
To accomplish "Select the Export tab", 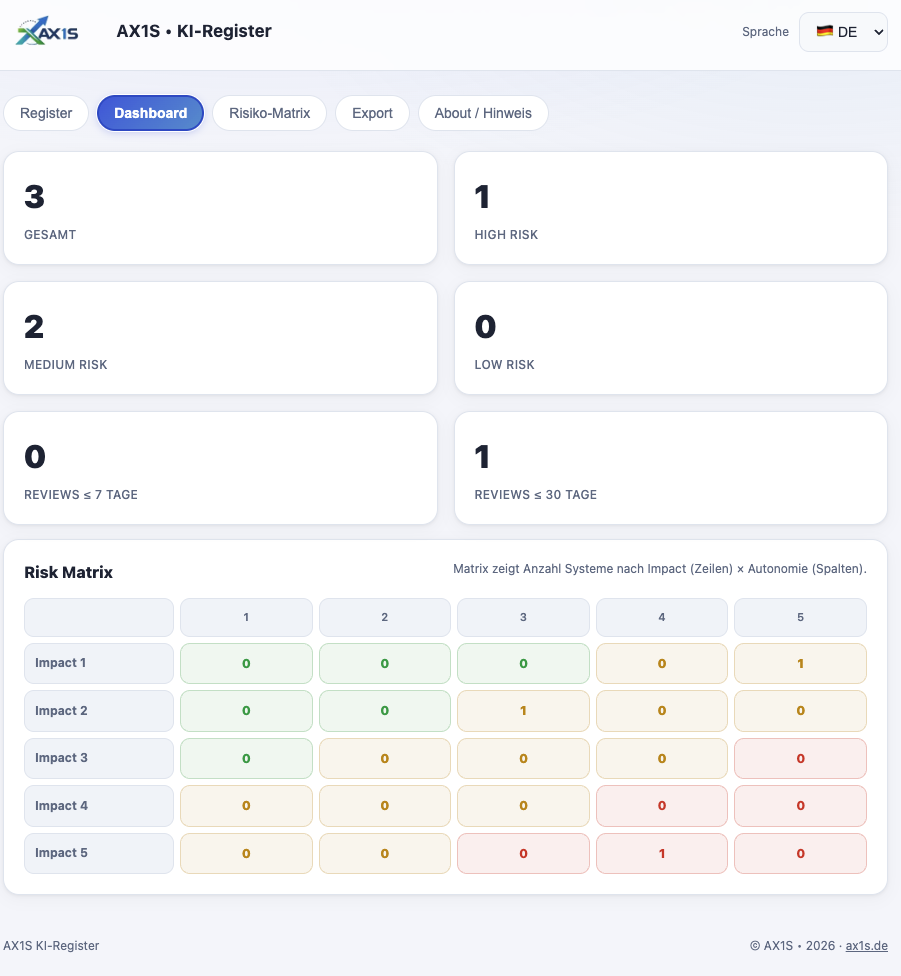I will click(372, 113).
